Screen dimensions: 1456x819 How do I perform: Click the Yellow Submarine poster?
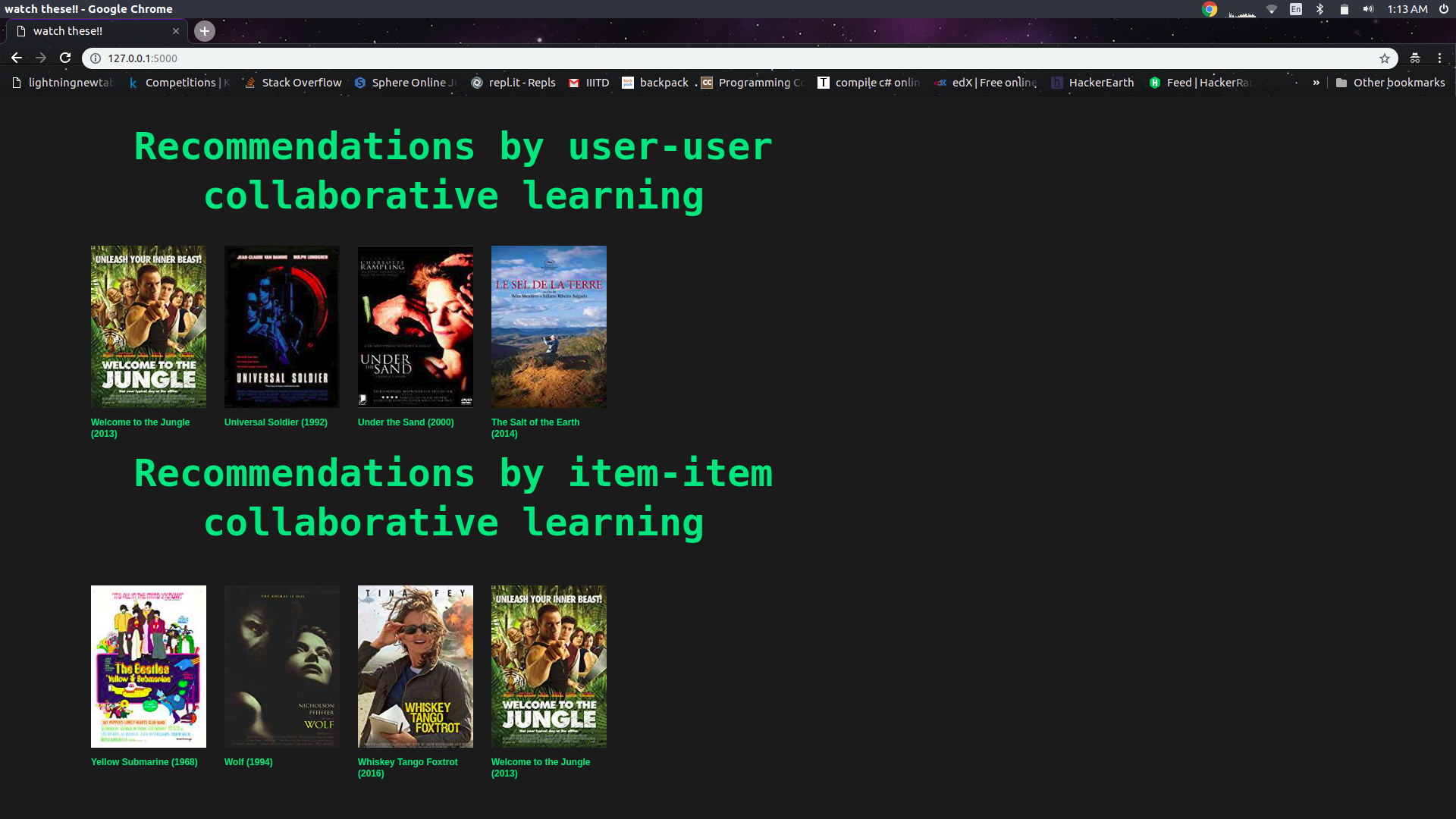point(149,666)
